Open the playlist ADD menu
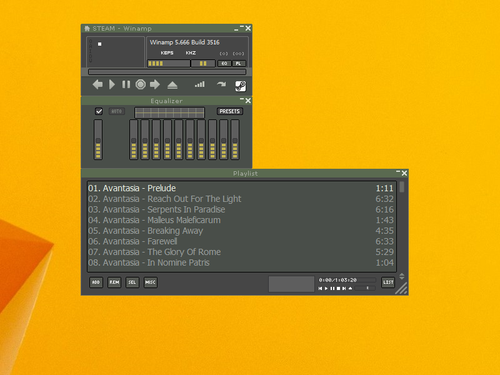Image resolution: width=500 pixels, height=375 pixels. pos(96,282)
